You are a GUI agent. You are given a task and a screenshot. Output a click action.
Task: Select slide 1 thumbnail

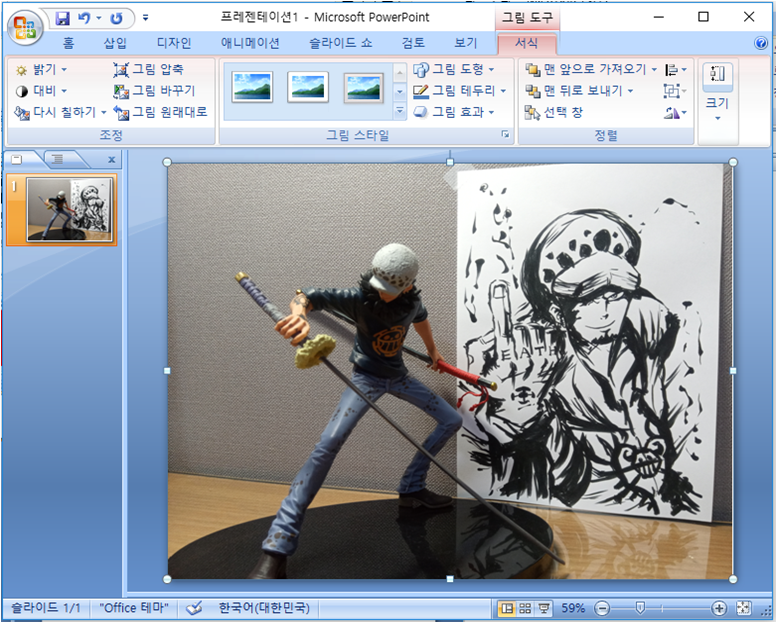[x=69, y=209]
